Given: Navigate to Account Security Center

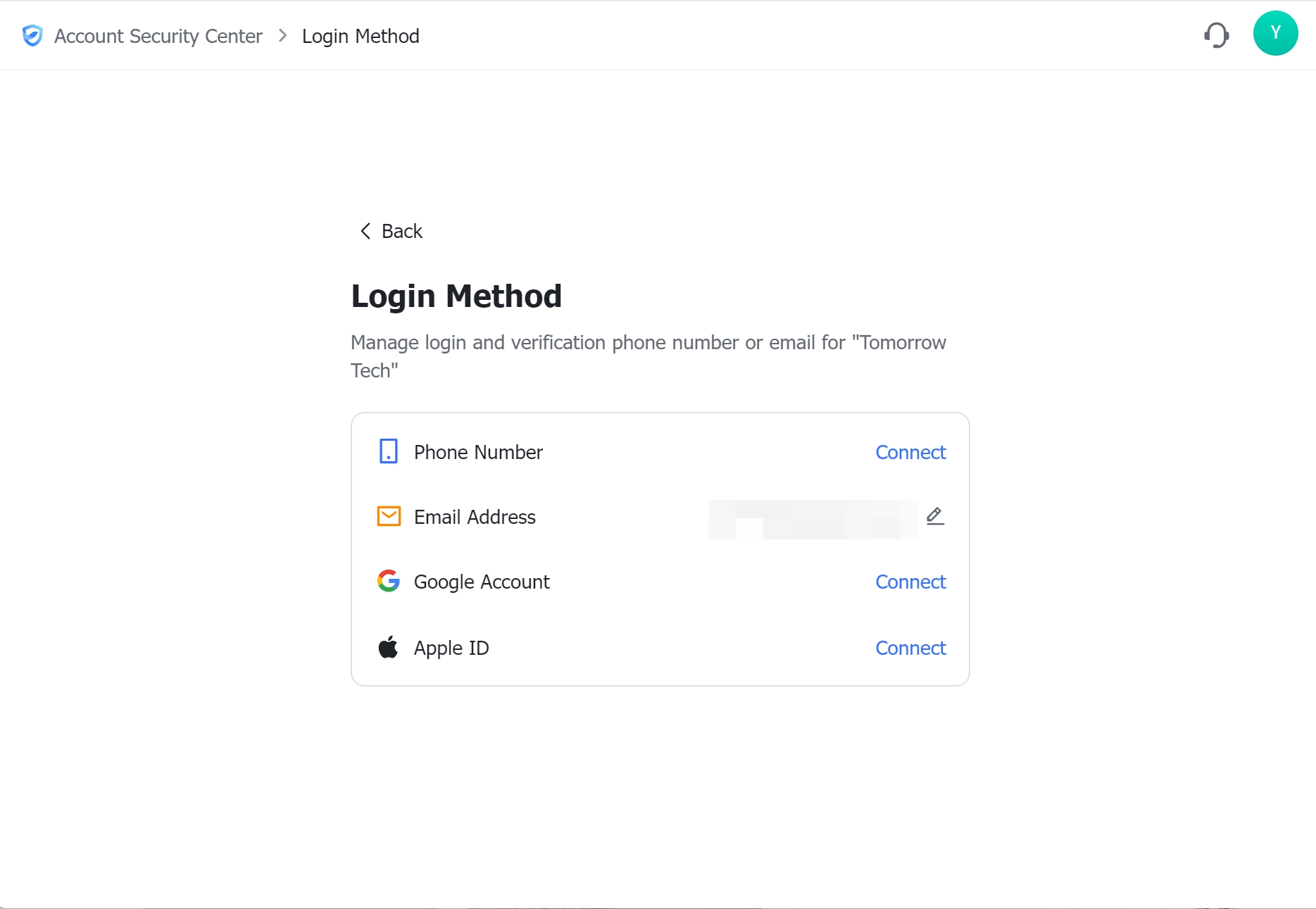Looking at the screenshot, I should pyautogui.click(x=158, y=36).
